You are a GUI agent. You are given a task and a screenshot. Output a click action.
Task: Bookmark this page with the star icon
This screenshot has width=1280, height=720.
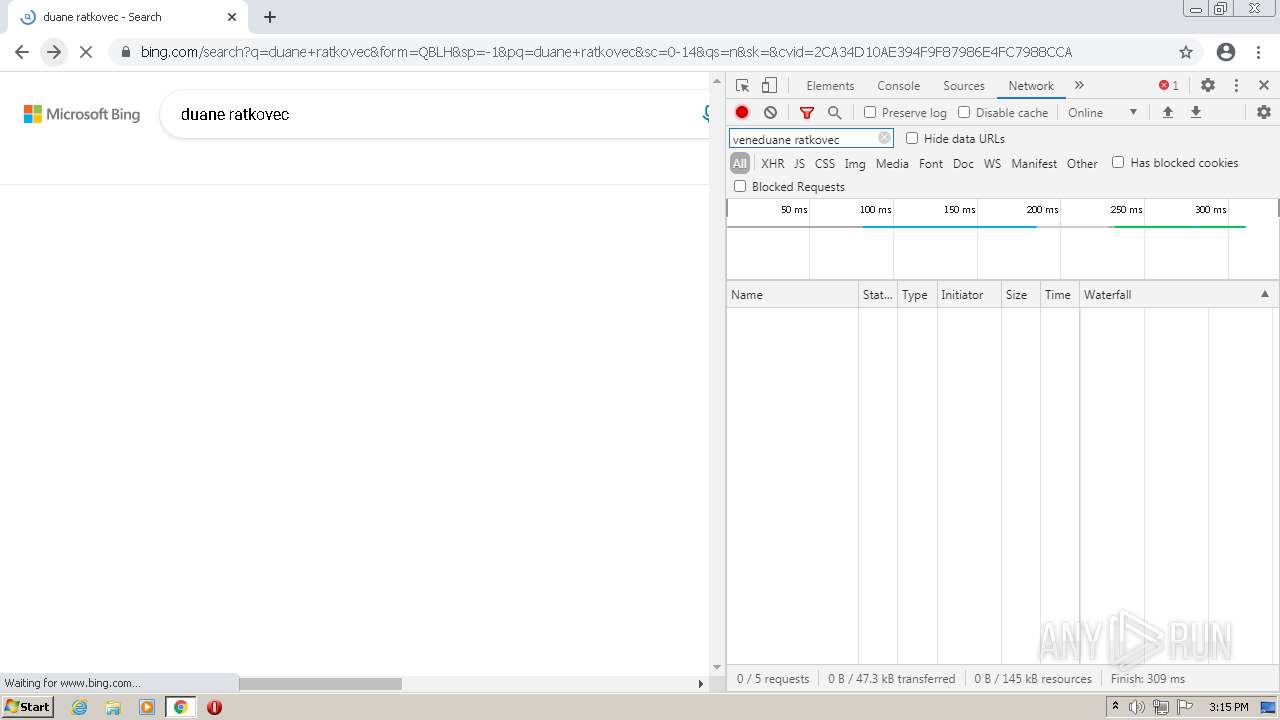[1186, 52]
